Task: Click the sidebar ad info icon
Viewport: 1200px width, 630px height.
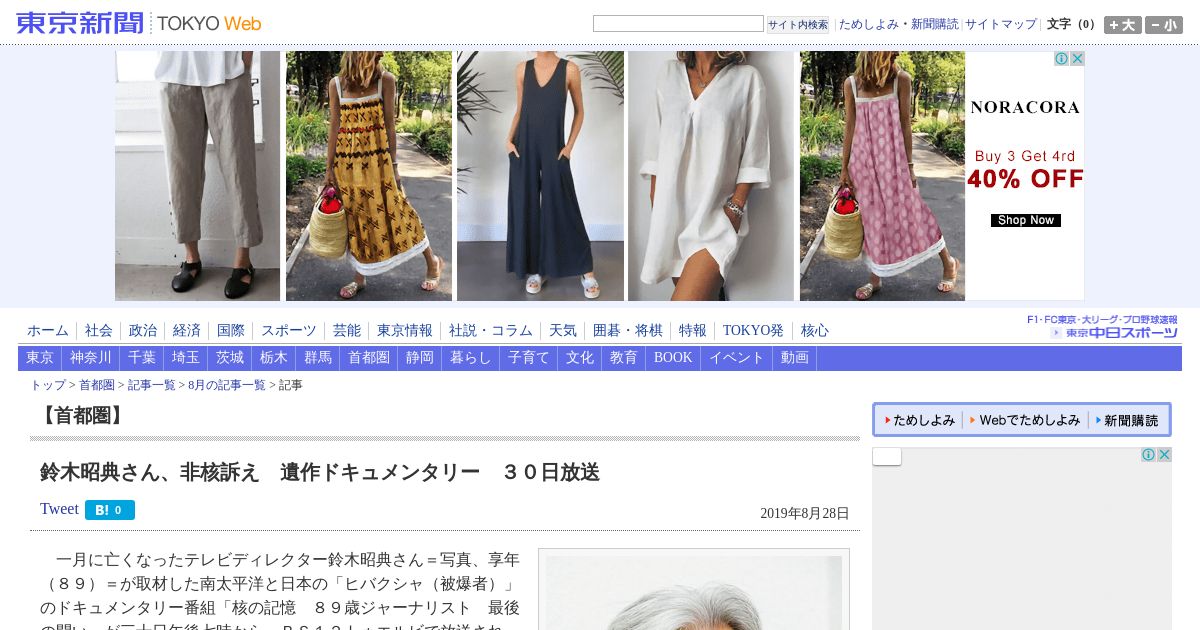Action: pyautogui.click(x=1149, y=455)
